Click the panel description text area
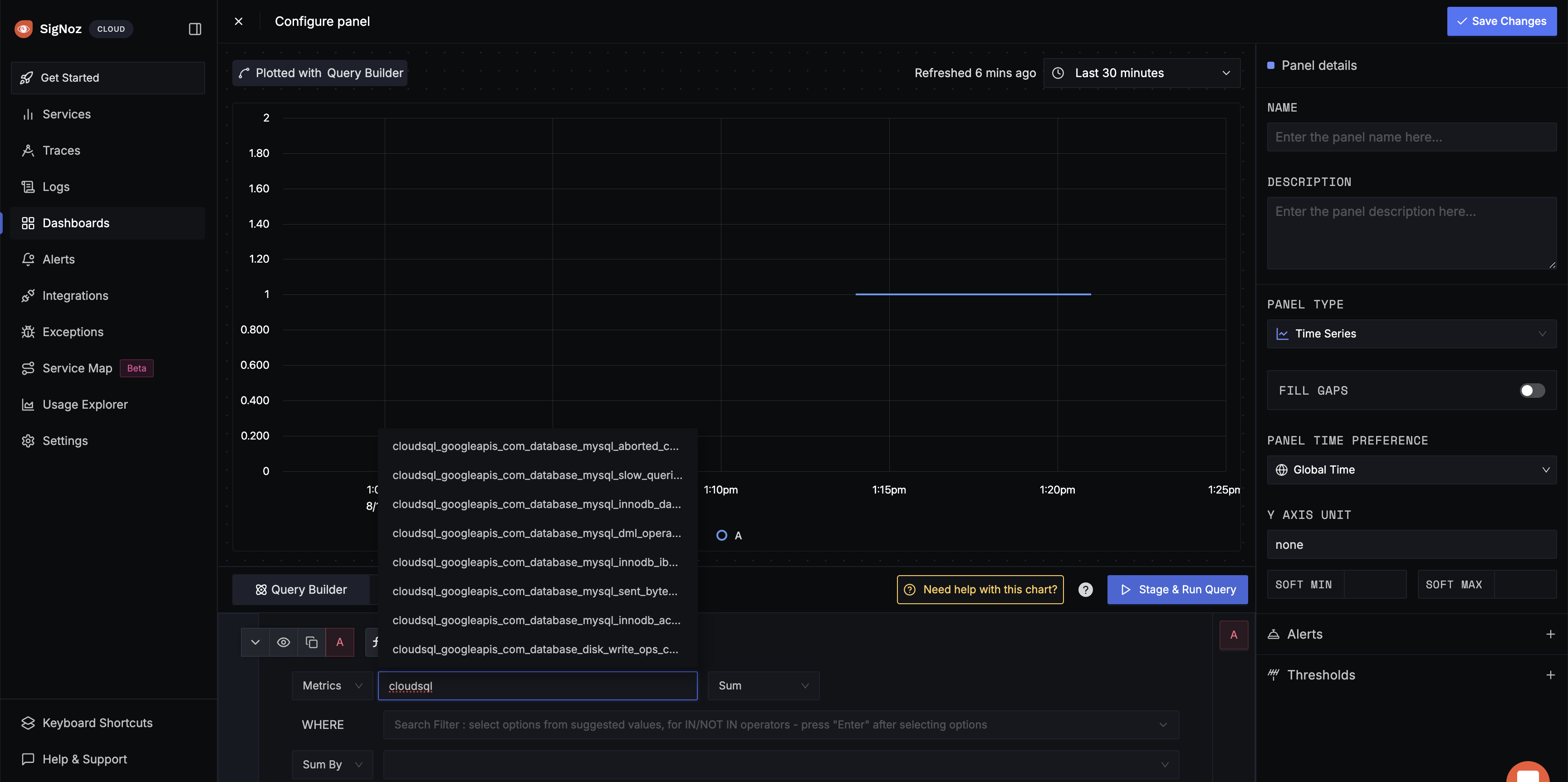The width and height of the screenshot is (1568, 782). [1411, 233]
